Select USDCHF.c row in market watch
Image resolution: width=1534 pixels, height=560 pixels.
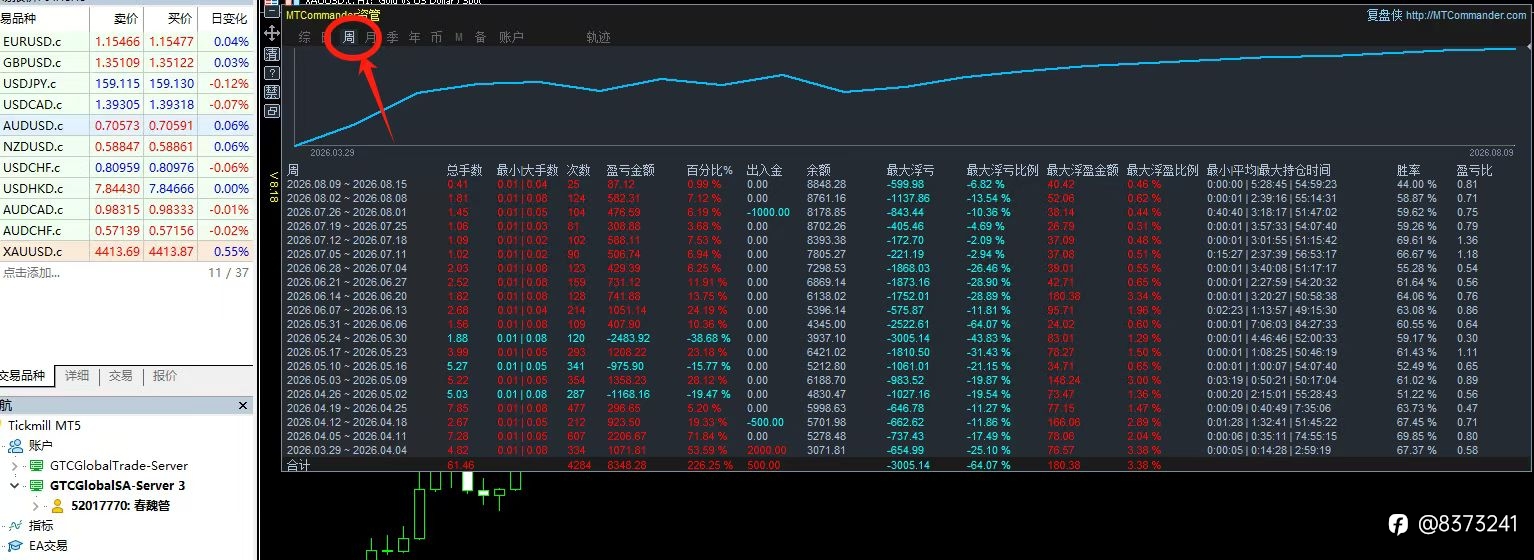(x=126, y=168)
